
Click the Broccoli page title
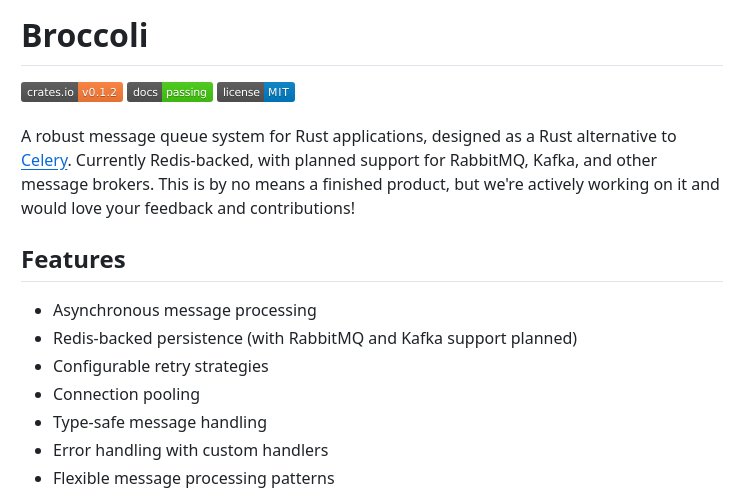pos(85,35)
